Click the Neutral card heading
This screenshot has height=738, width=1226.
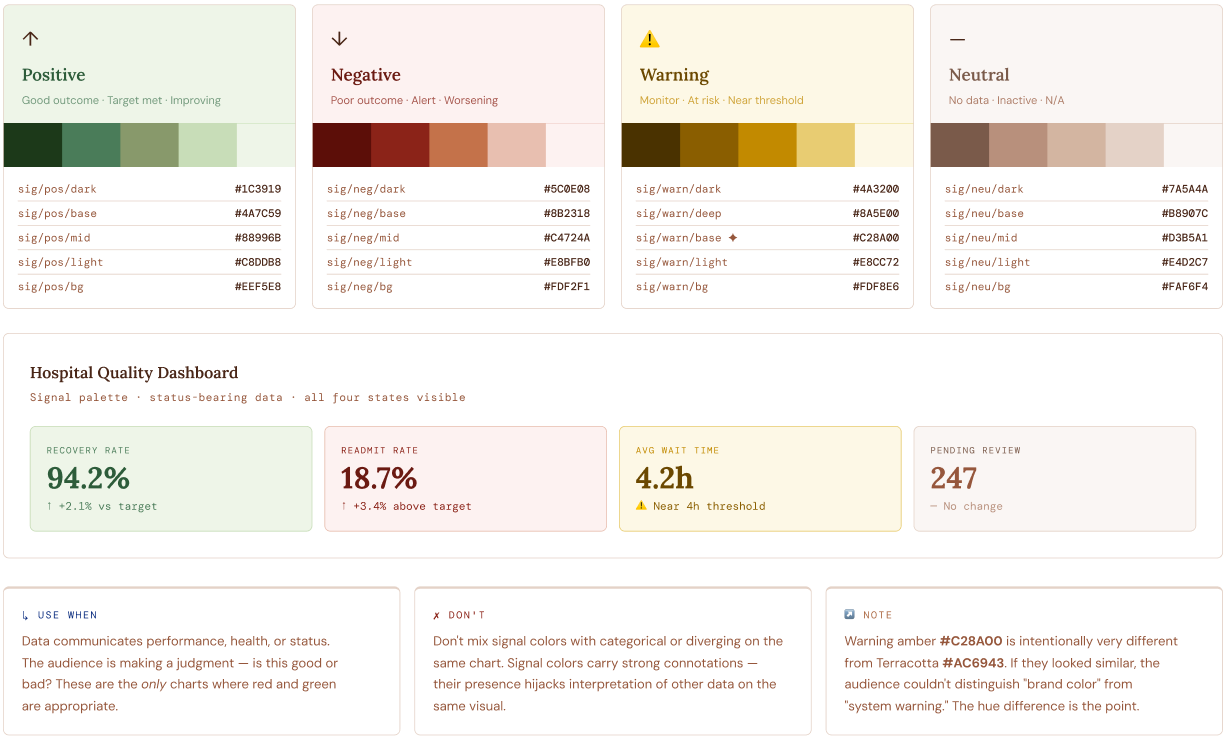point(979,75)
